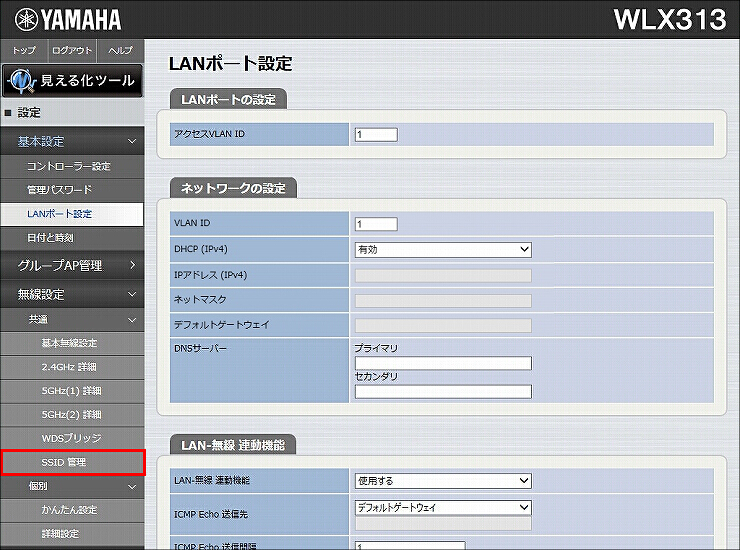The width and height of the screenshot is (740, 550).
Task: Open the ヘルプ help page
Action: click(120, 51)
